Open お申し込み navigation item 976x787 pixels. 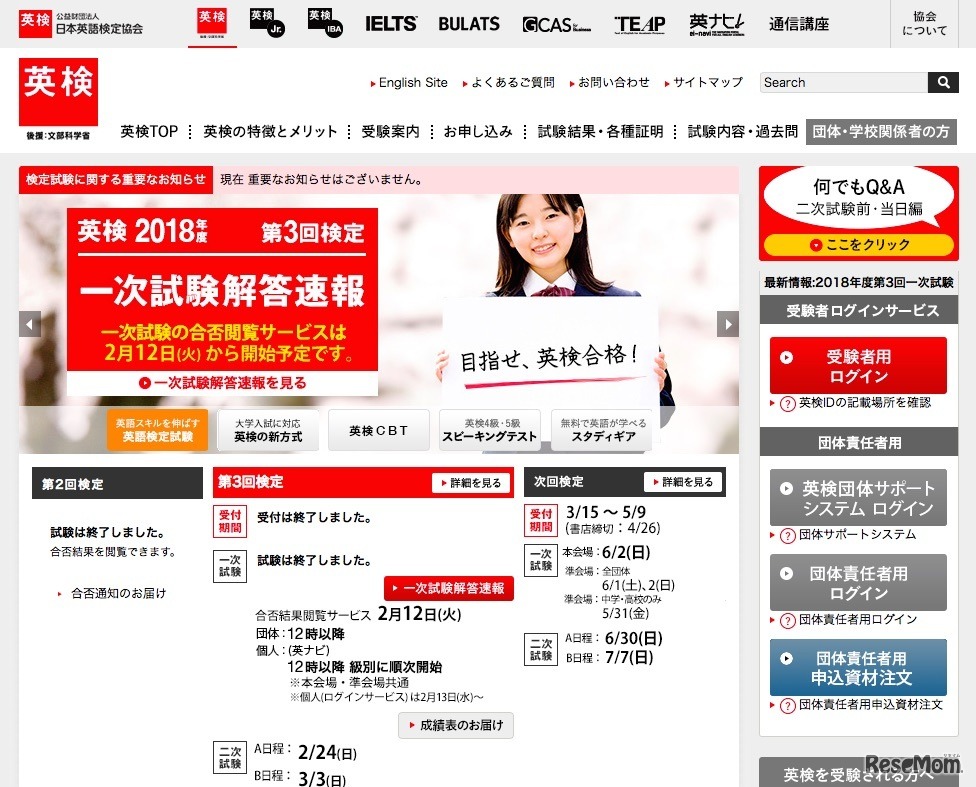coord(478,131)
